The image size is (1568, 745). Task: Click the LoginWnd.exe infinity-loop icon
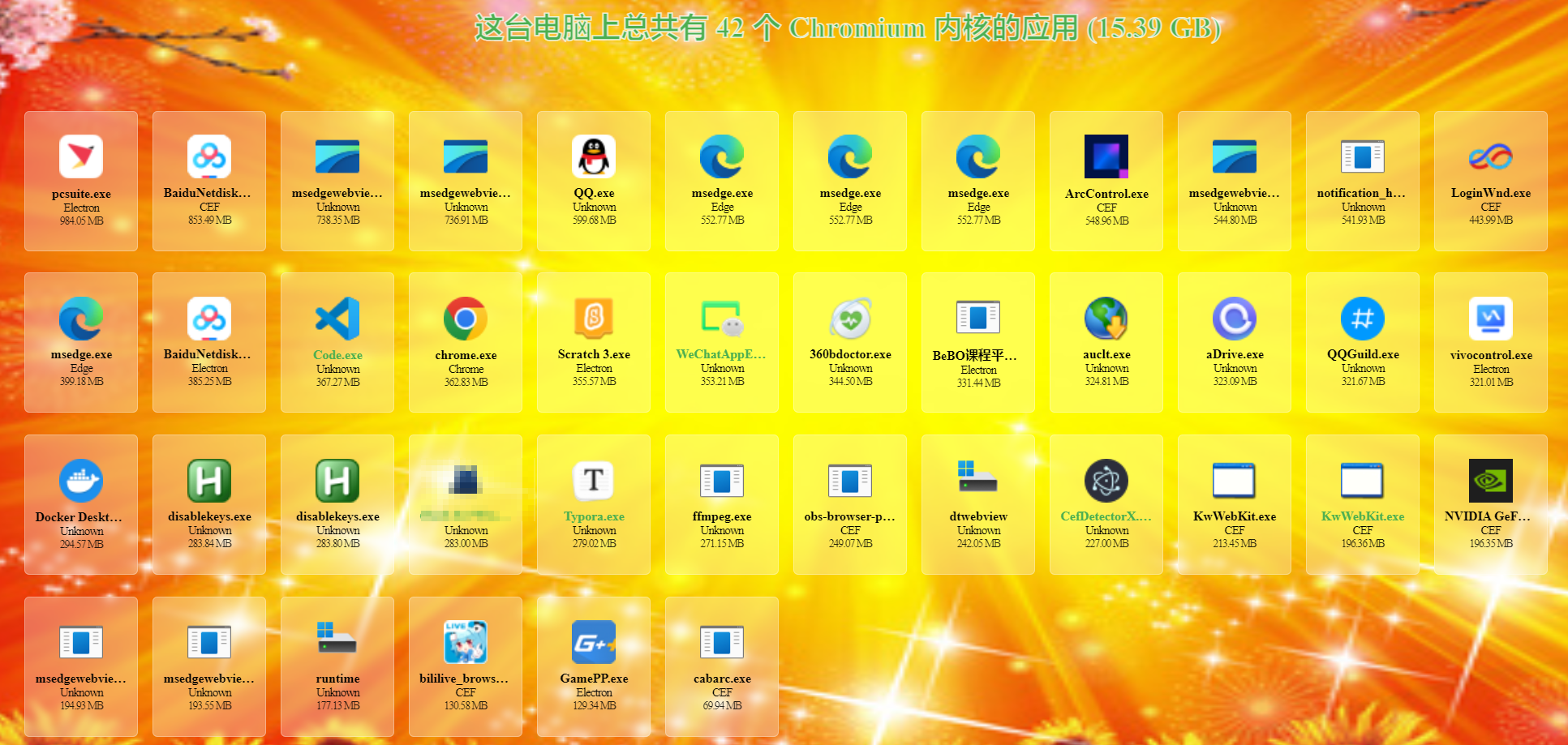[1491, 156]
